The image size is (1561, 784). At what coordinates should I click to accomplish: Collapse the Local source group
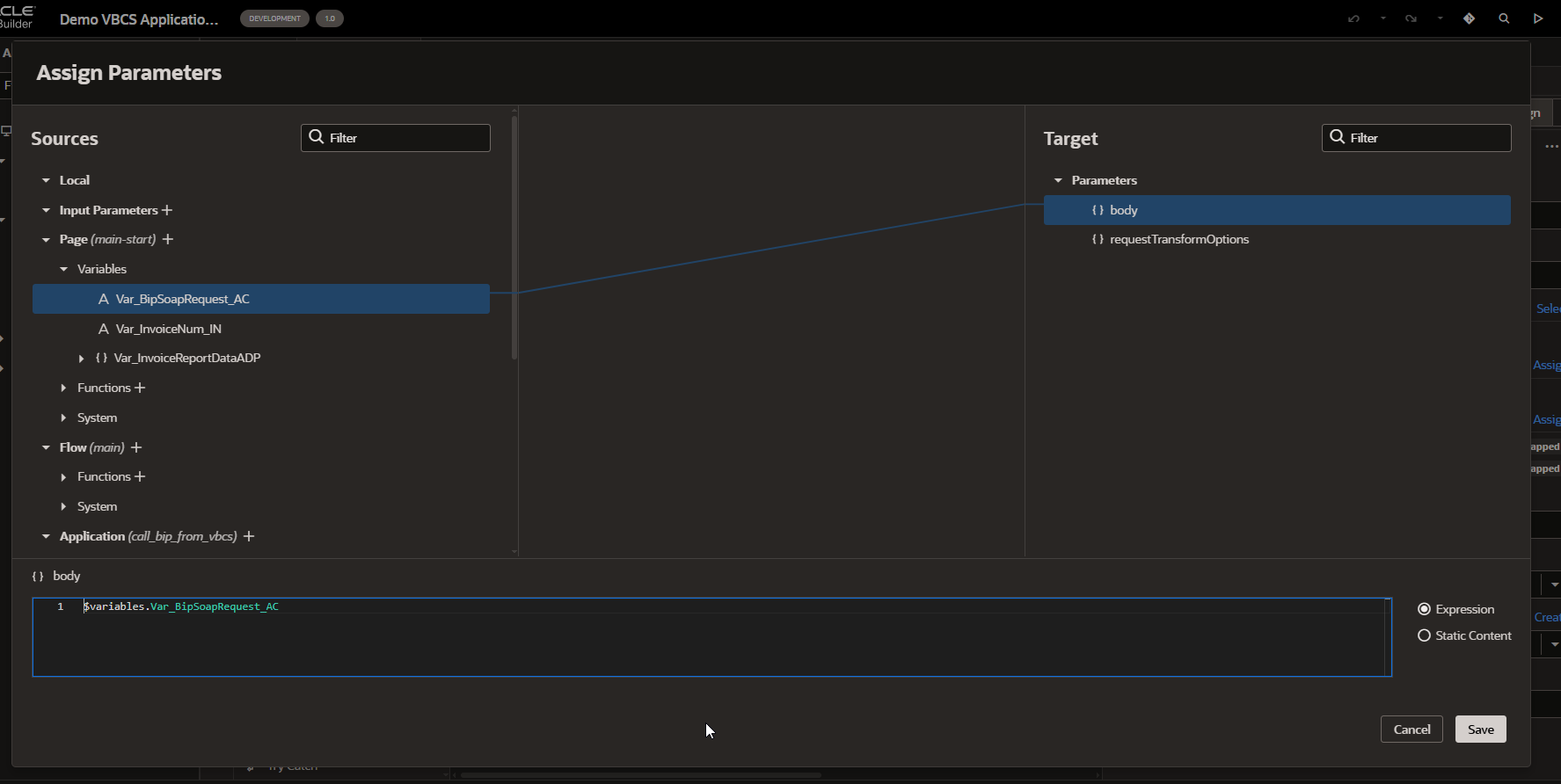point(46,180)
